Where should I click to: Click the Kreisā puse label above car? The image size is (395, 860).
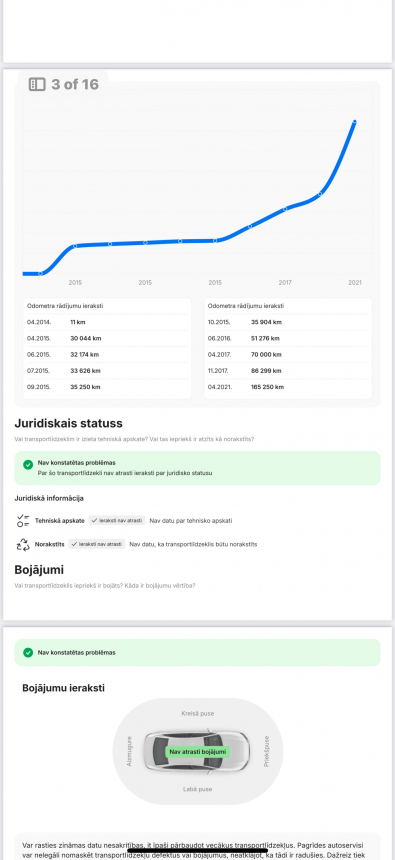click(x=198, y=714)
